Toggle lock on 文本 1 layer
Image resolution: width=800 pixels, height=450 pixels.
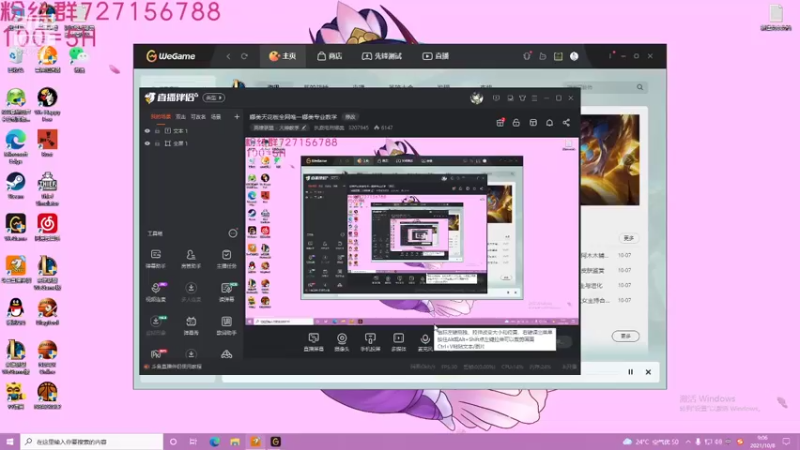click(158, 131)
